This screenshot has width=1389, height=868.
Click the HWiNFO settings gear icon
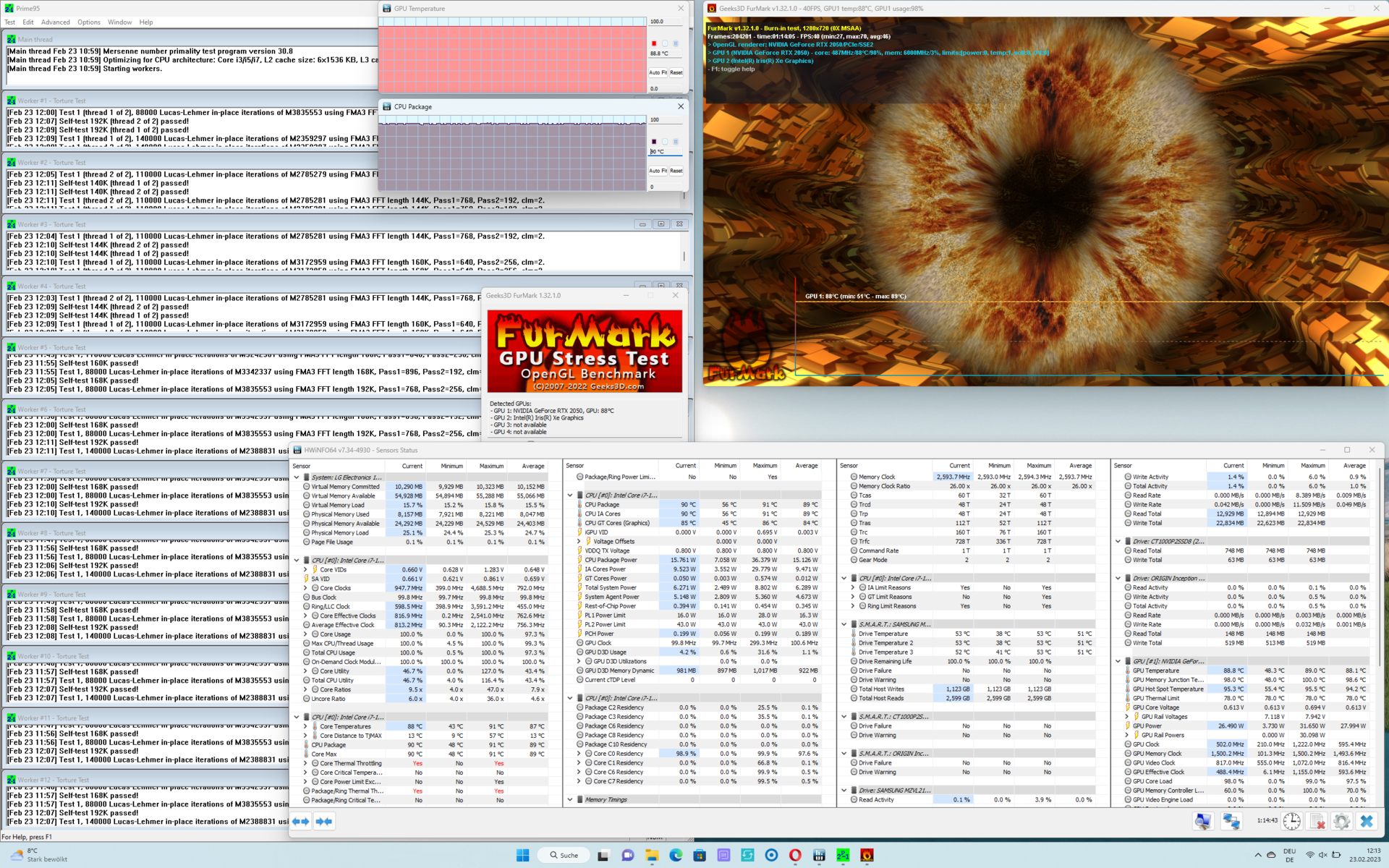point(1341,821)
